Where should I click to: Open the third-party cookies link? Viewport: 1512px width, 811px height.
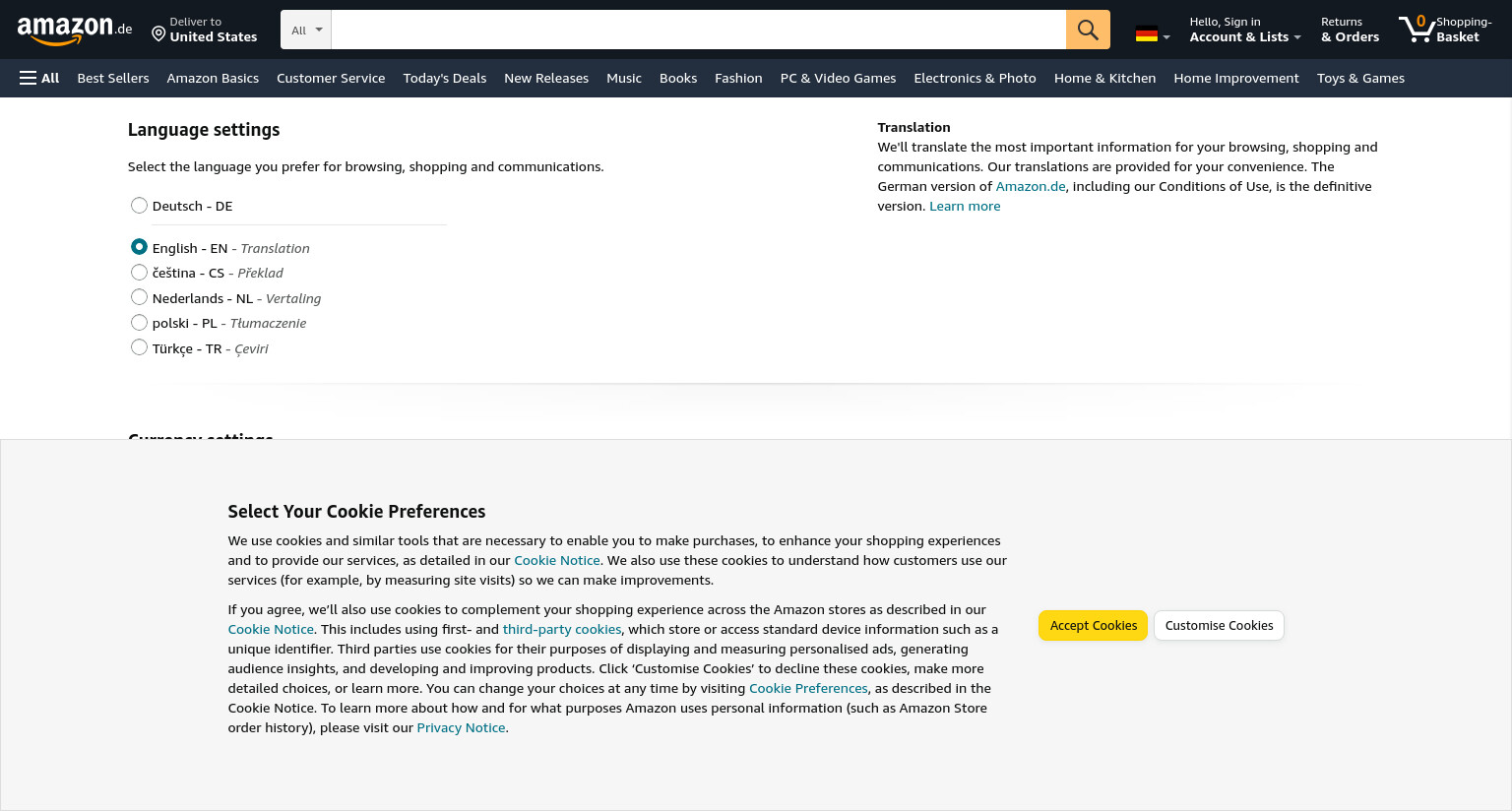point(562,629)
